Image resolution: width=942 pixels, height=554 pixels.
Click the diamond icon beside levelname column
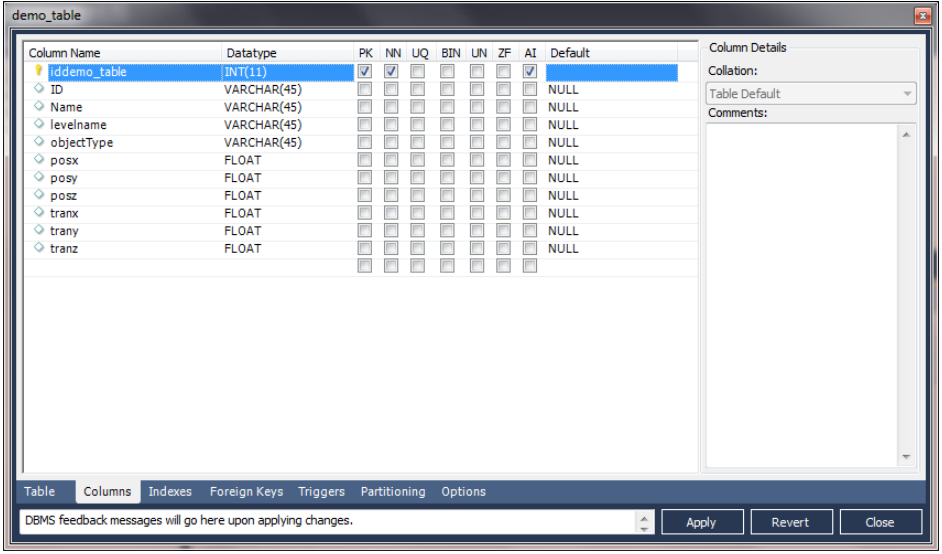(39, 124)
